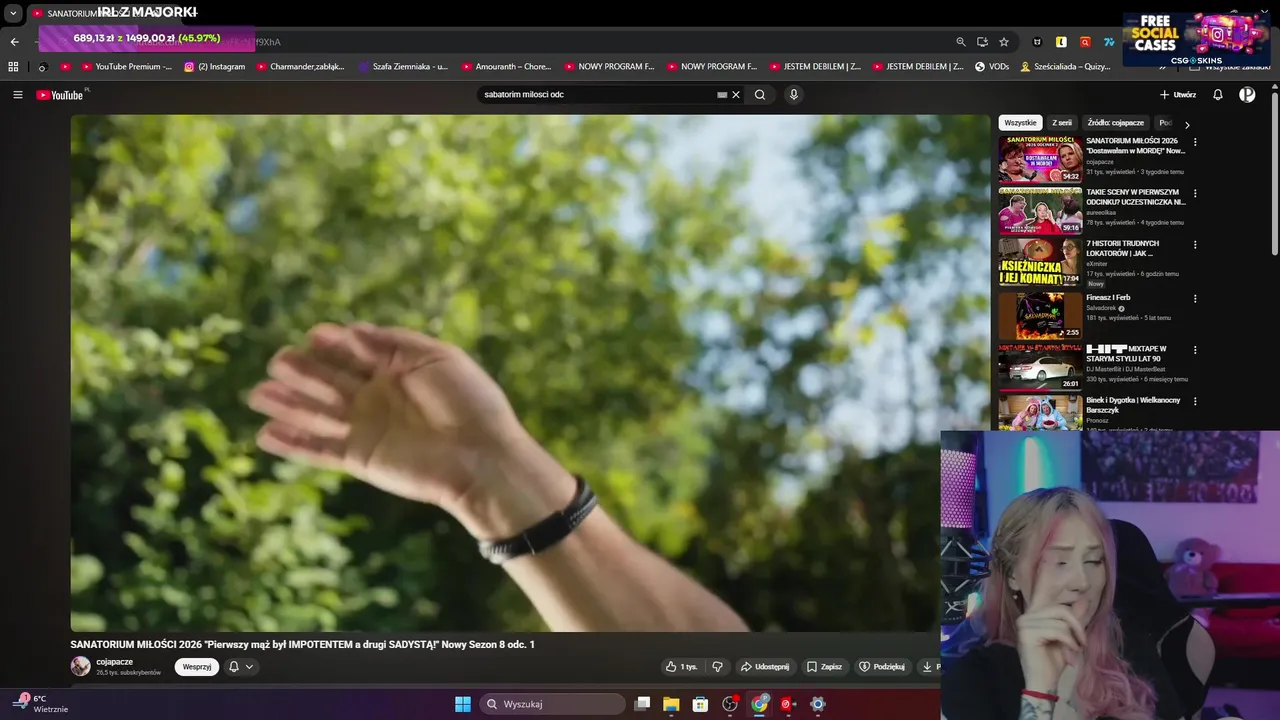This screenshot has width=1280, height=720.
Task: Open the YouTube account avatar menu
Action: (x=1247, y=95)
